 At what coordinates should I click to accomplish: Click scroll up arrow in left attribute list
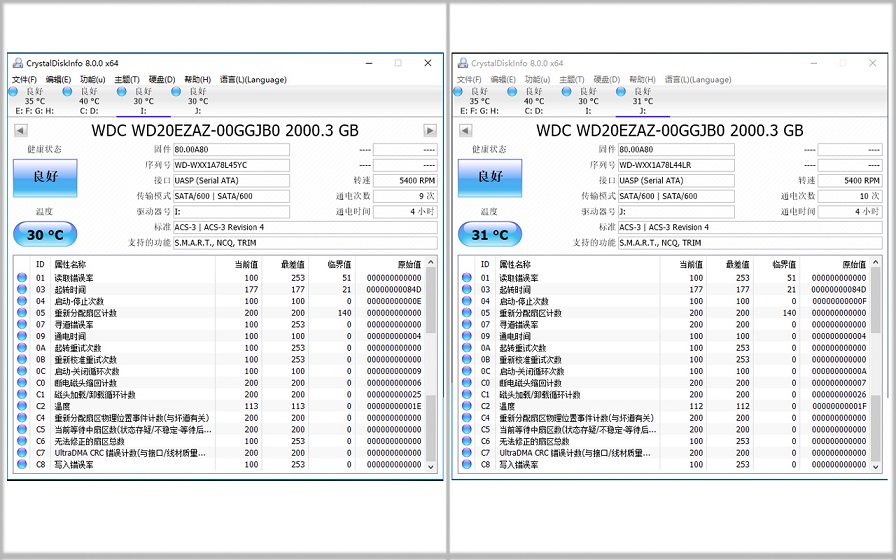coord(431,262)
